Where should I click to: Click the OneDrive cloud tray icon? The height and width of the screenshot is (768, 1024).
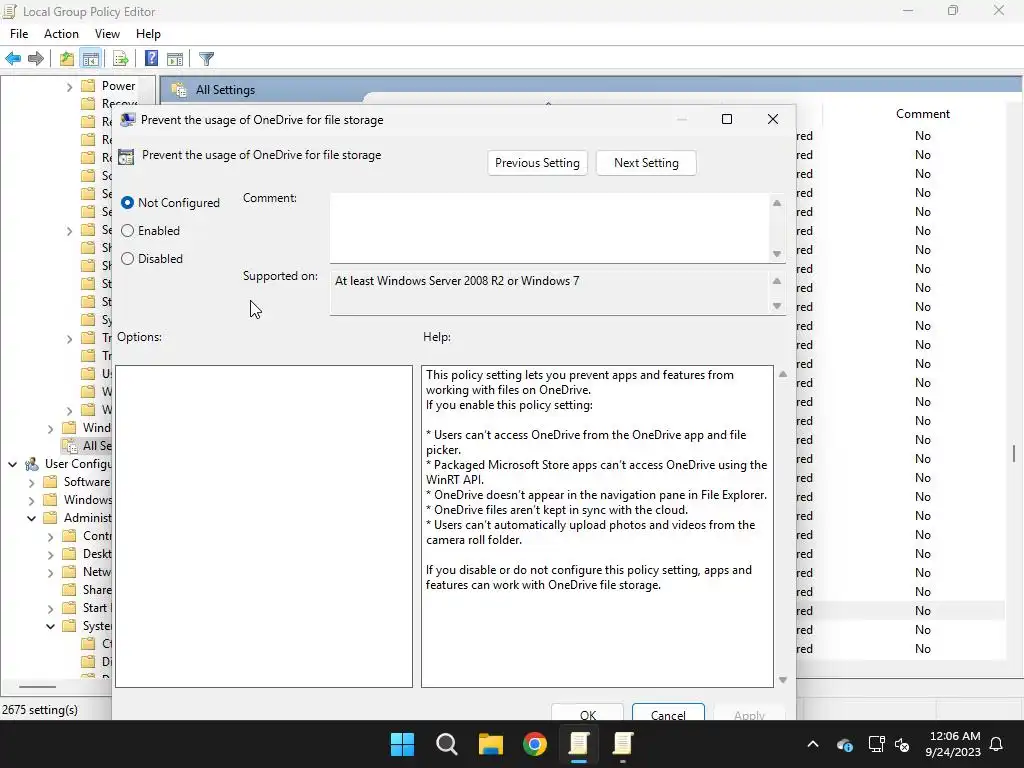click(844, 744)
